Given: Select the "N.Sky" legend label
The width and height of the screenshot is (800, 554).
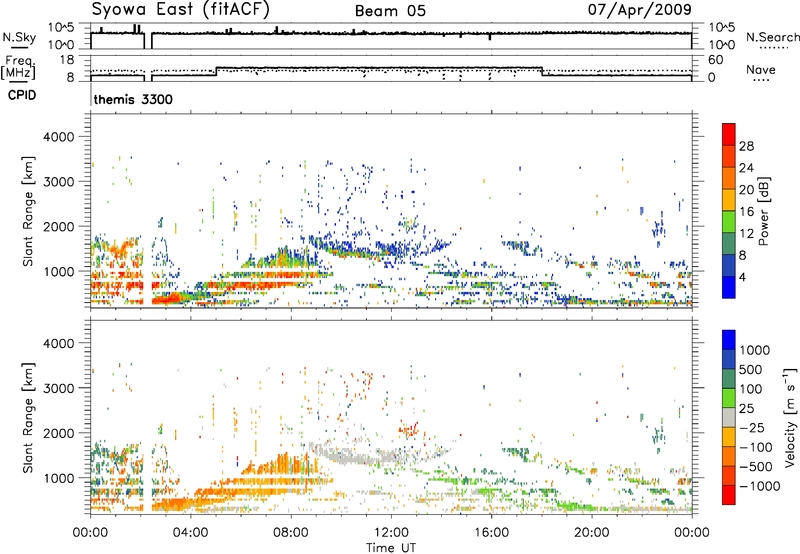Looking at the screenshot, I should pyautogui.click(x=19, y=37).
